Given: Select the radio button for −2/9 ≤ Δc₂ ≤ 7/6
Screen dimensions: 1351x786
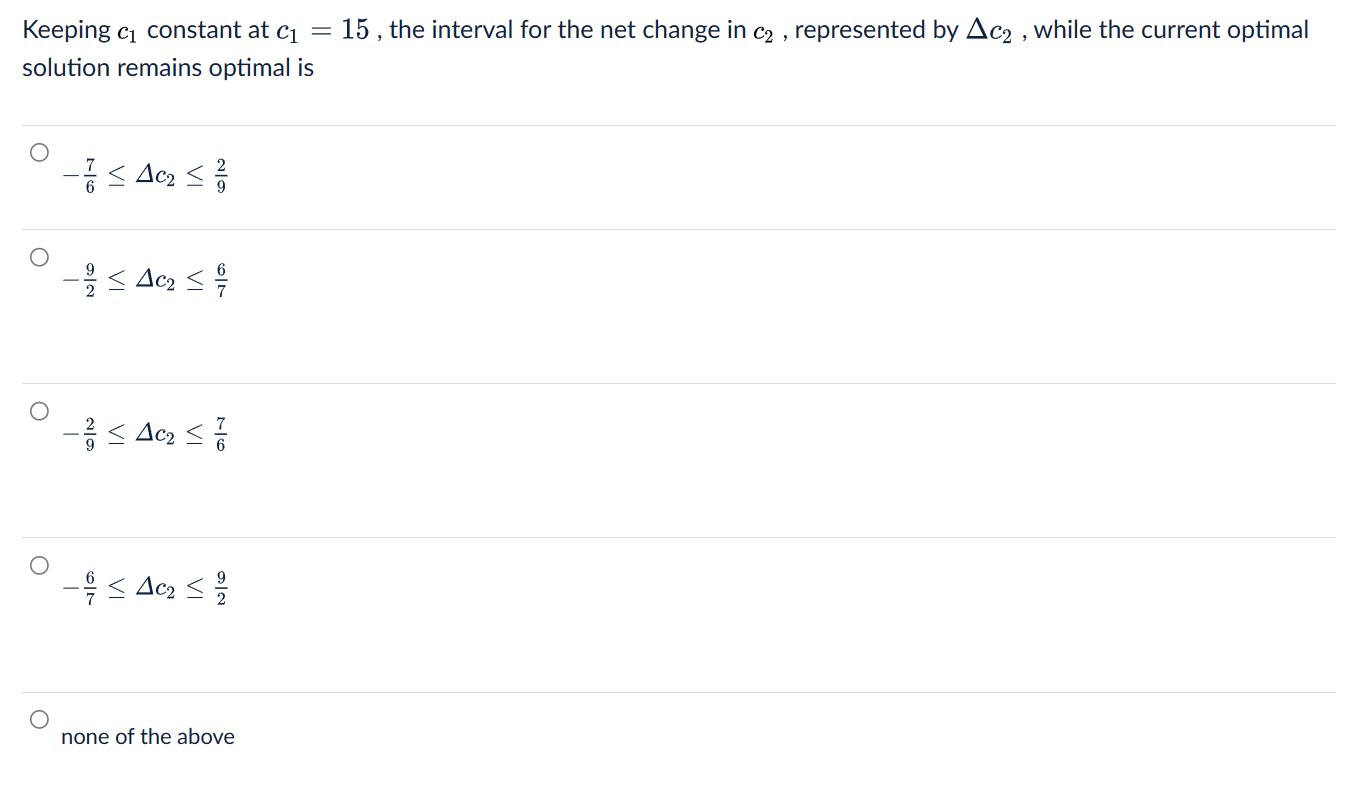Looking at the screenshot, I should [39, 410].
